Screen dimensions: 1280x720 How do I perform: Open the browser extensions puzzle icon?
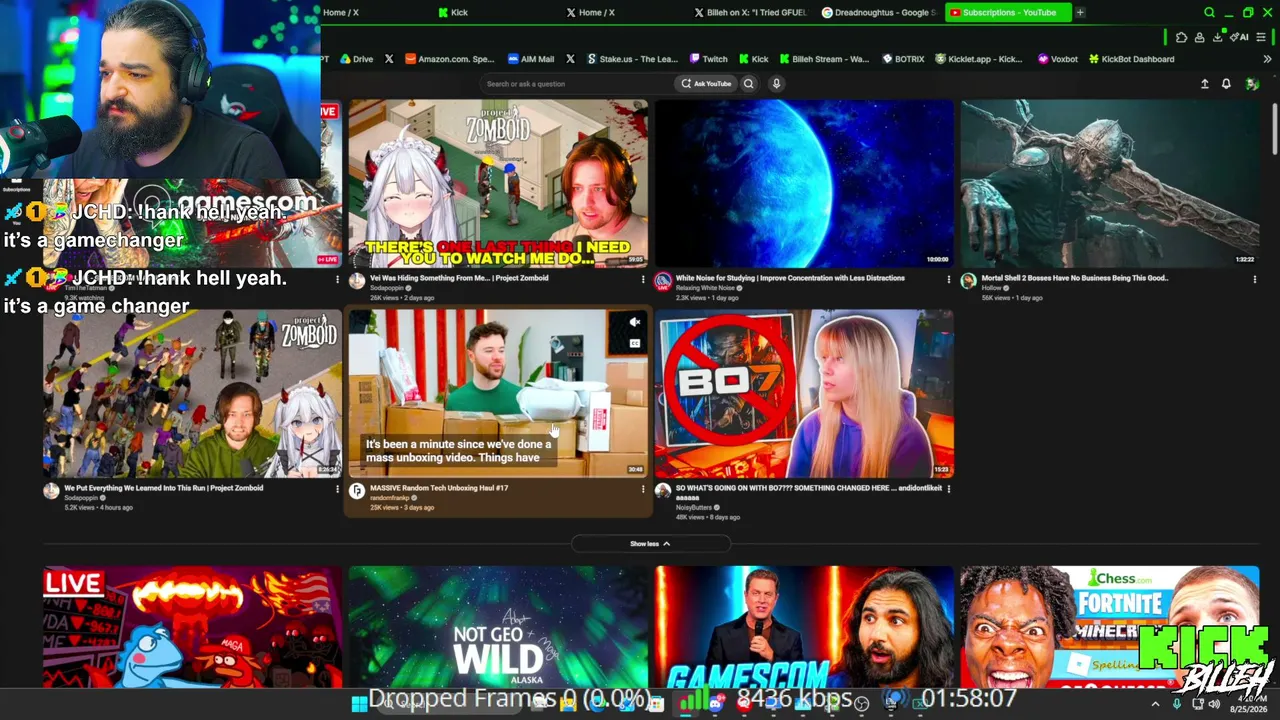(1181, 38)
